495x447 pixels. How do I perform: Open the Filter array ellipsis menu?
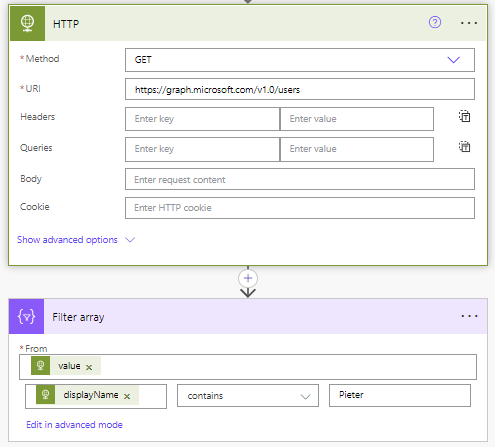point(469,316)
